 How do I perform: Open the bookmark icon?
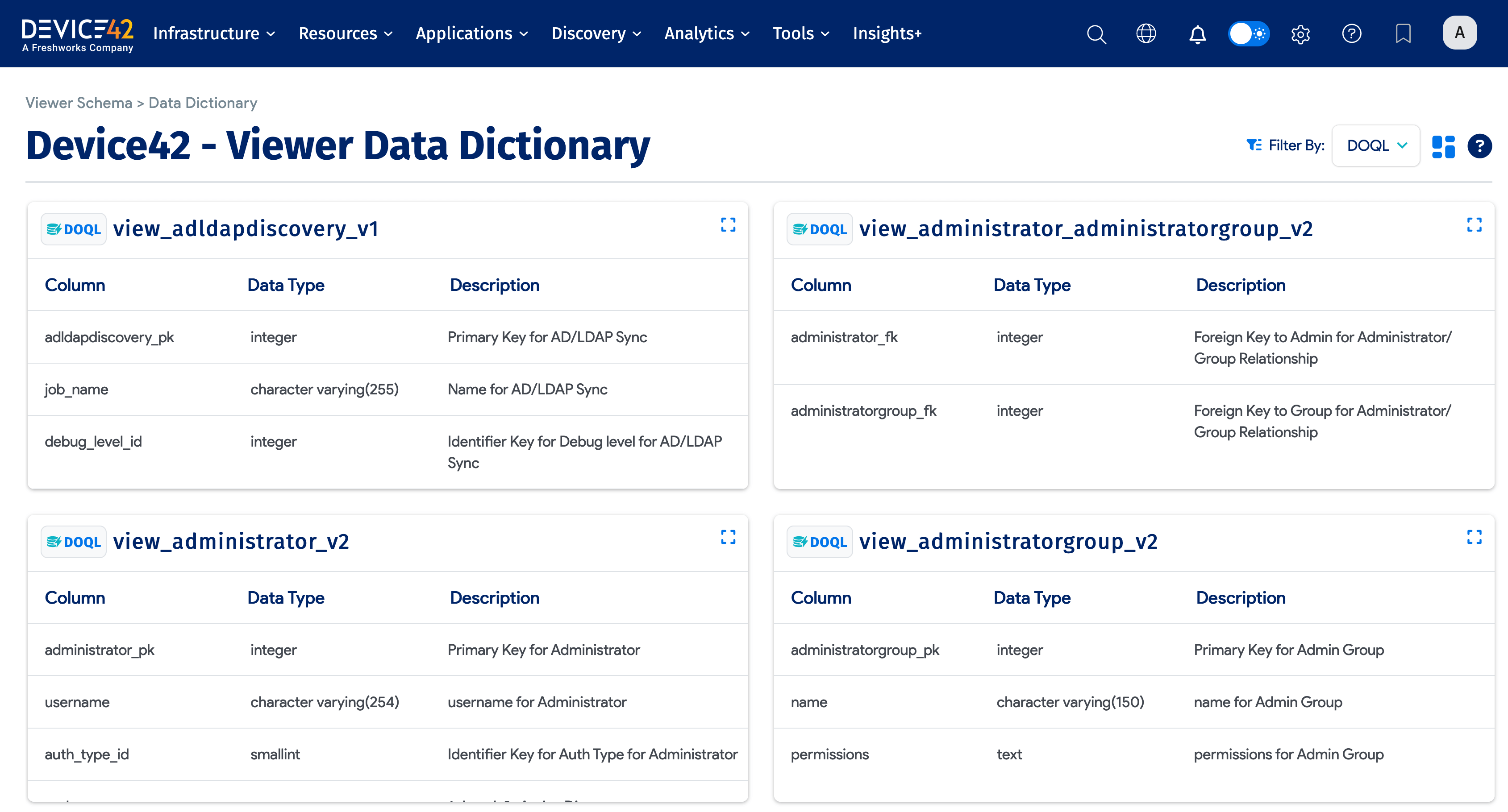[x=1403, y=33]
